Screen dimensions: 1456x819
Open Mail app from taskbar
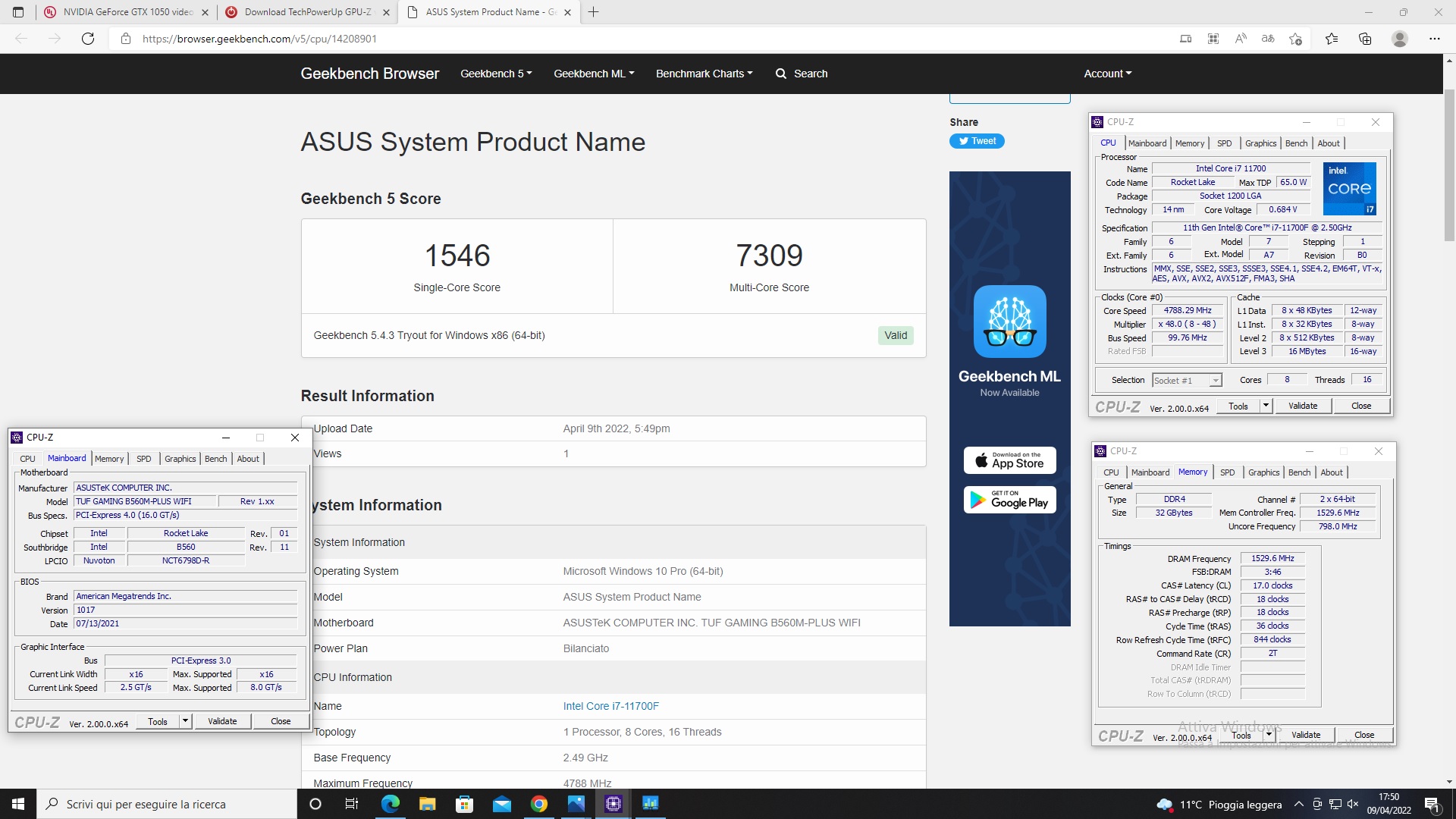501,804
